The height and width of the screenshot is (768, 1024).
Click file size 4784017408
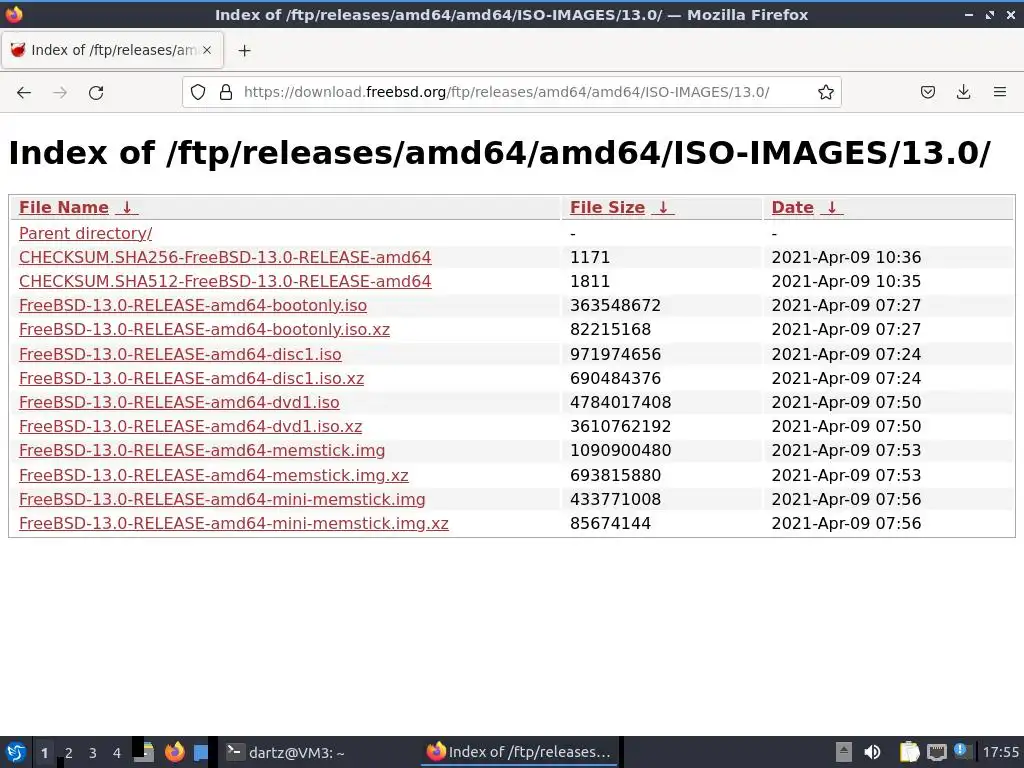[x=620, y=402]
